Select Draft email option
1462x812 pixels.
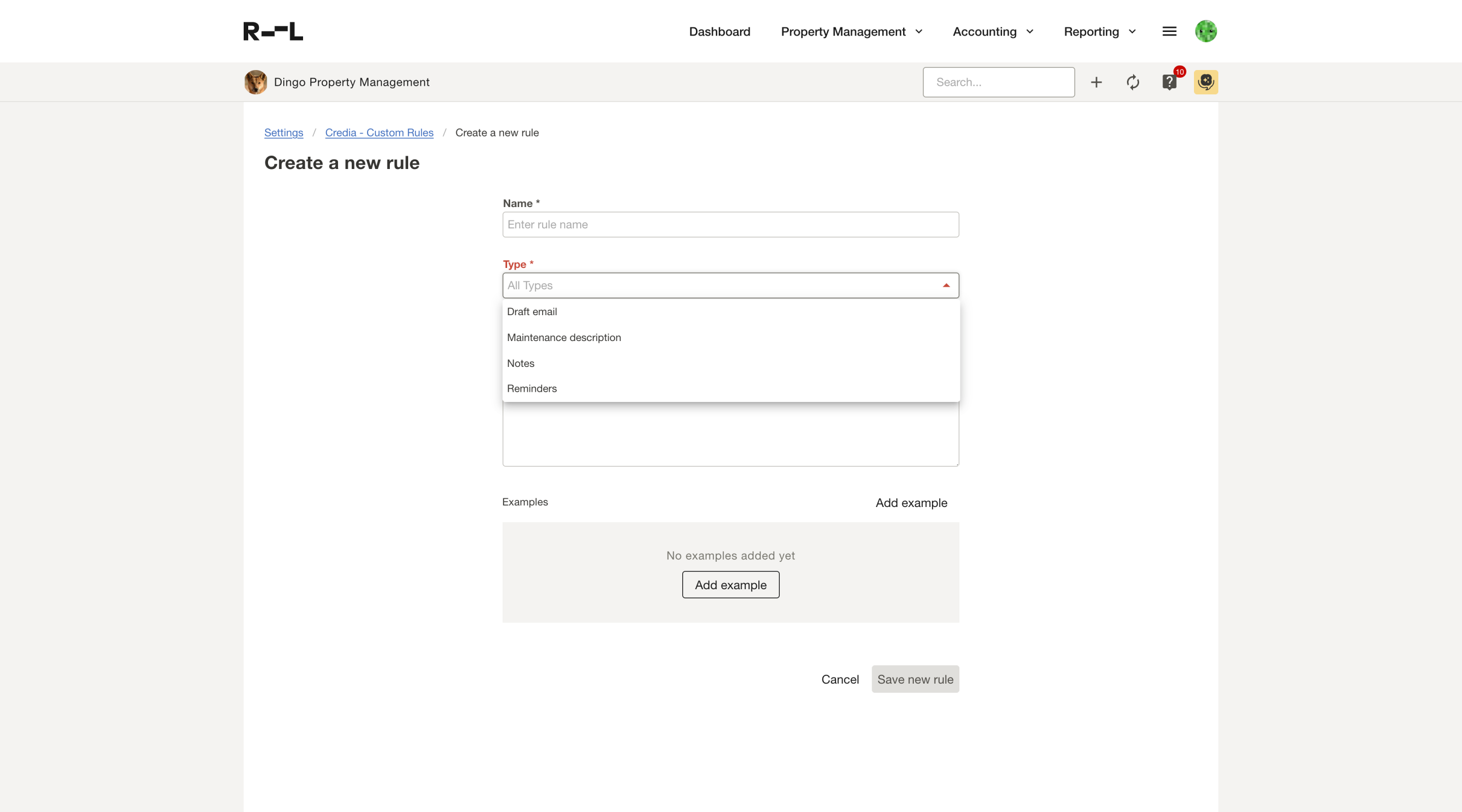532,312
